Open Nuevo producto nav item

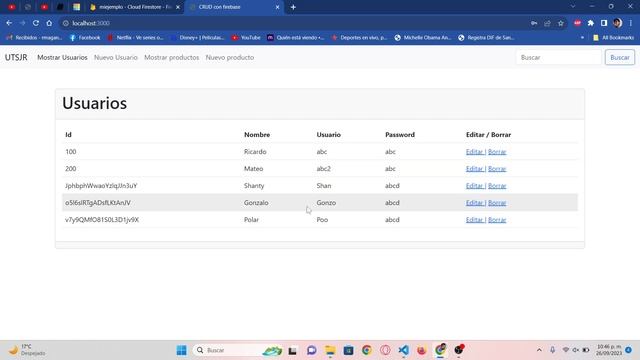tap(230, 58)
